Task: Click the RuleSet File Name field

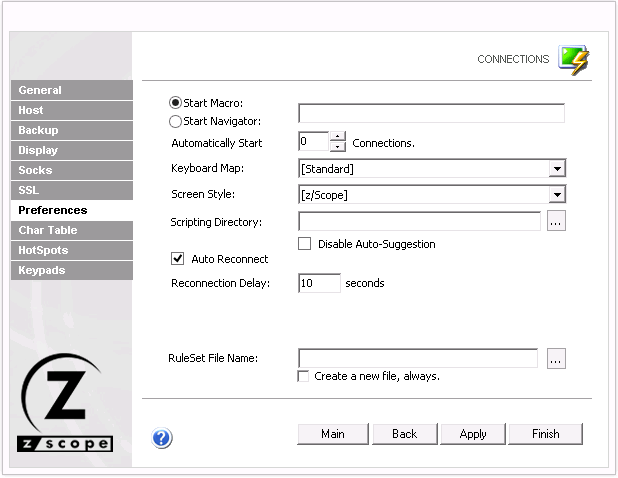Action: tap(418, 358)
